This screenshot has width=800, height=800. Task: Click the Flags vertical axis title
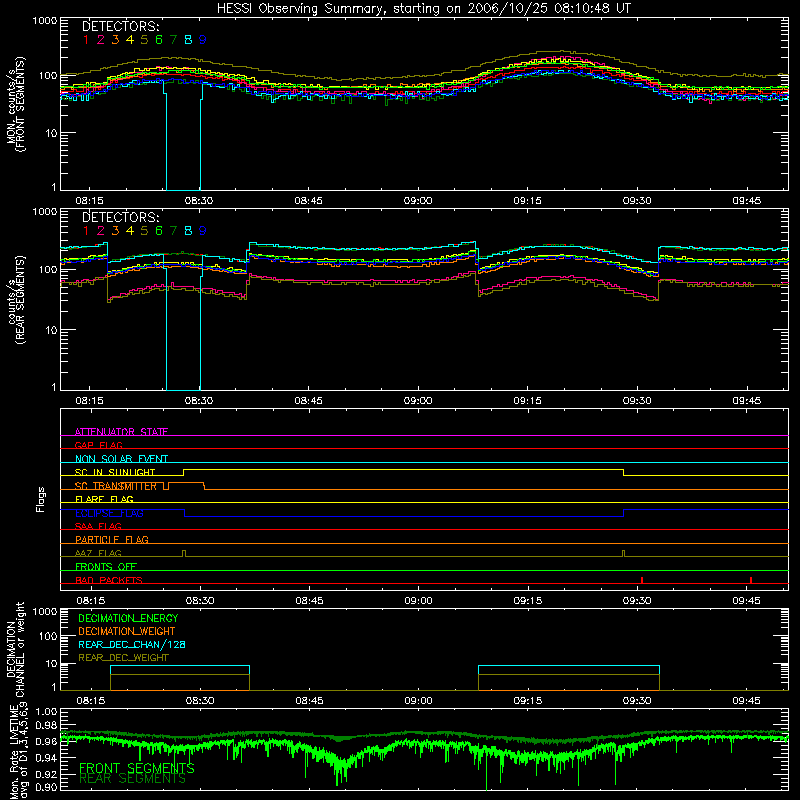(41, 499)
